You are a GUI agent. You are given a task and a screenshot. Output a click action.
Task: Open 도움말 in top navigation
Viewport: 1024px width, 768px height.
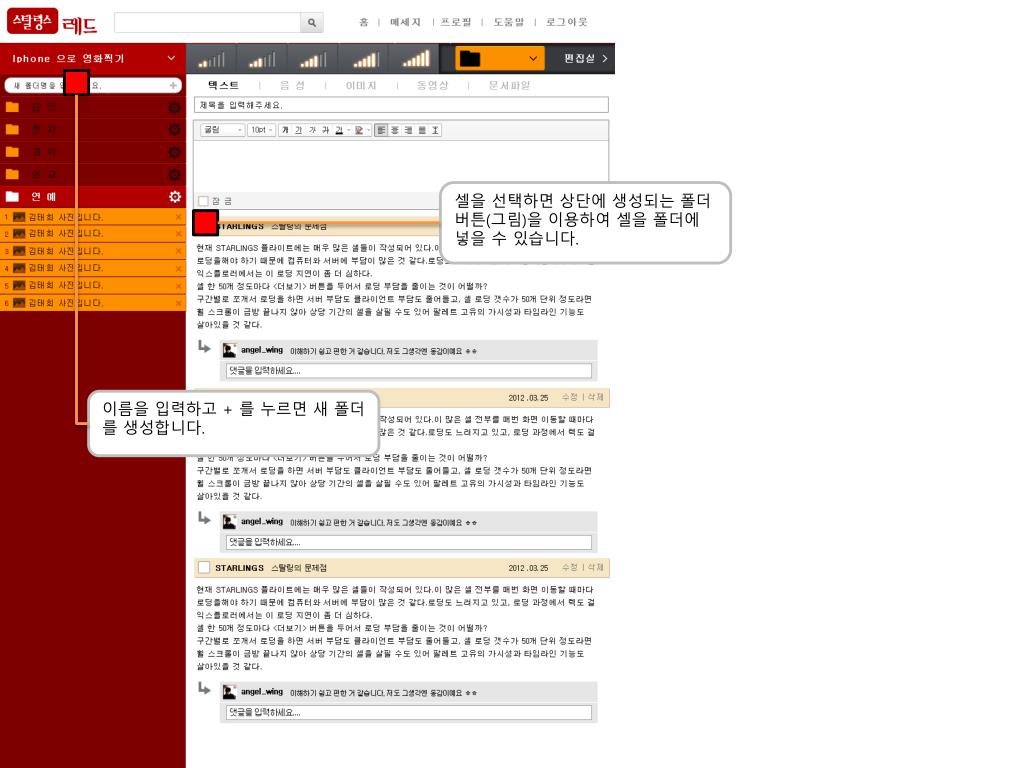pos(508,22)
